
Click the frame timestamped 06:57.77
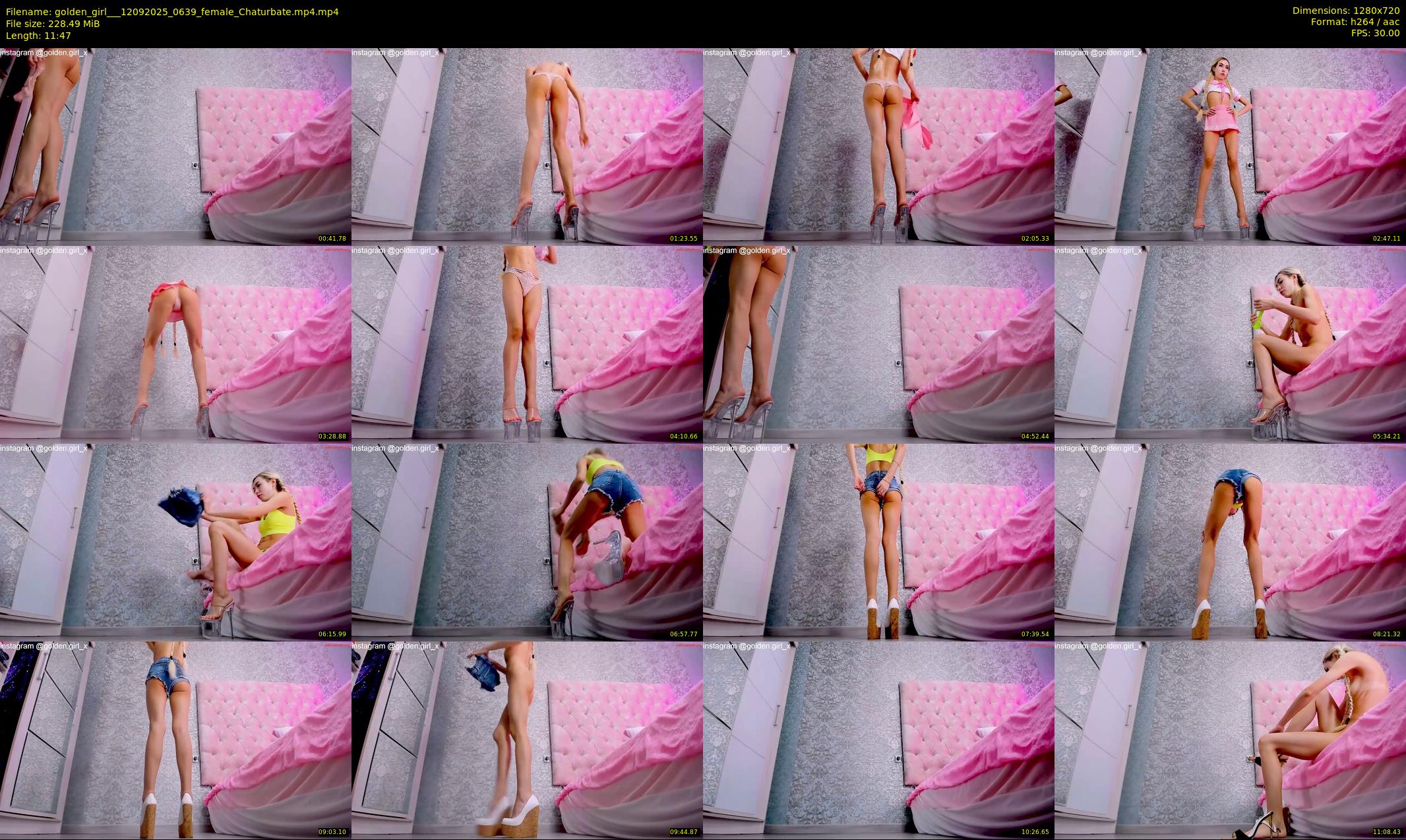[x=527, y=542]
